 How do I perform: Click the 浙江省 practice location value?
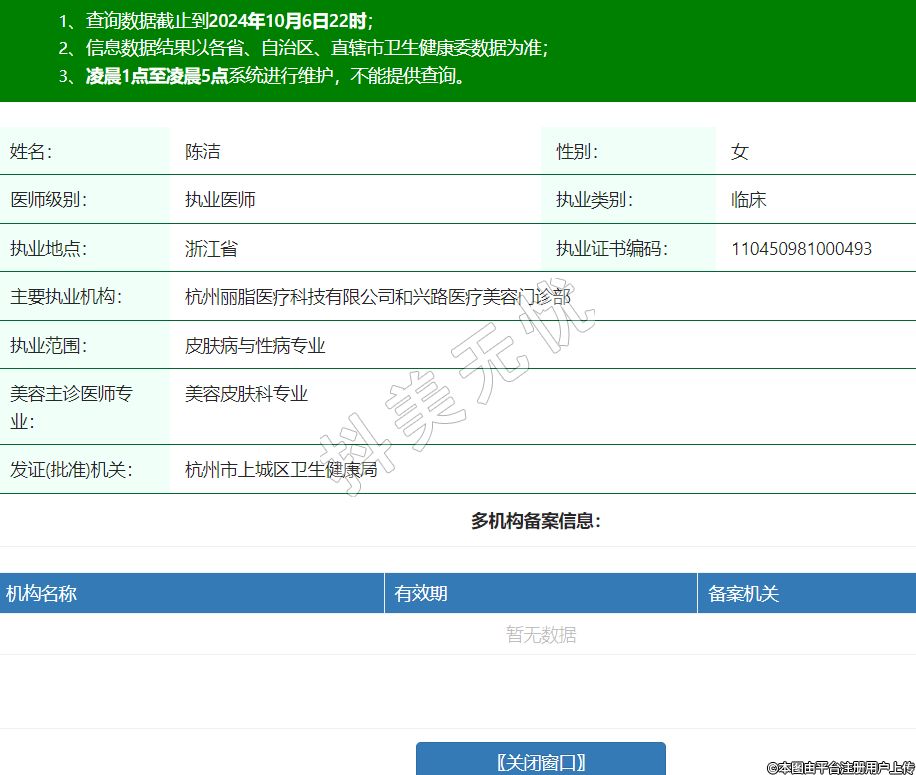click(x=211, y=249)
